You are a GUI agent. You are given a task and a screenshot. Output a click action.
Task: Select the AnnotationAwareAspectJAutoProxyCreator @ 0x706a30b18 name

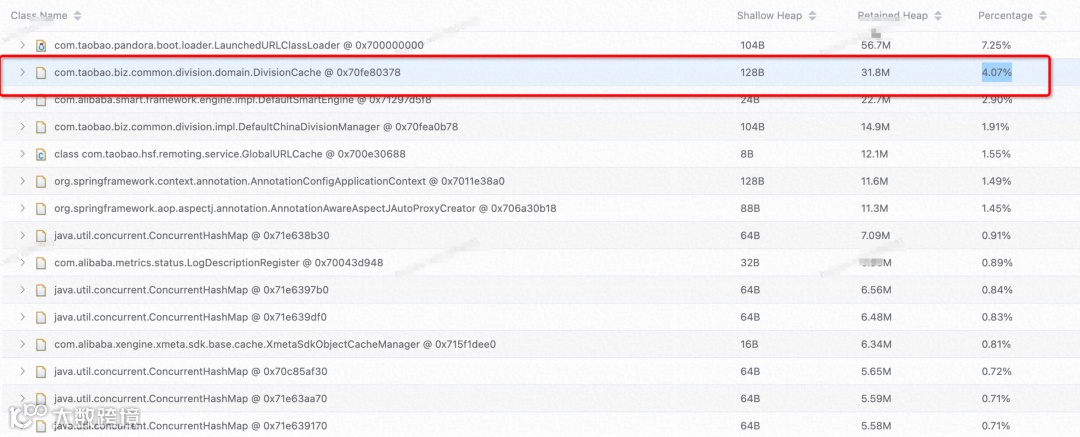(x=305, y=208)
